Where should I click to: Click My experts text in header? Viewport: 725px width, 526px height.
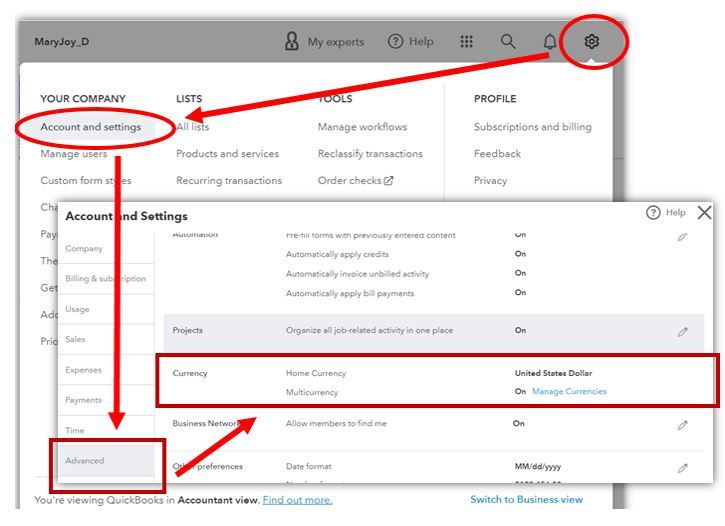click(x=336, y=42)
